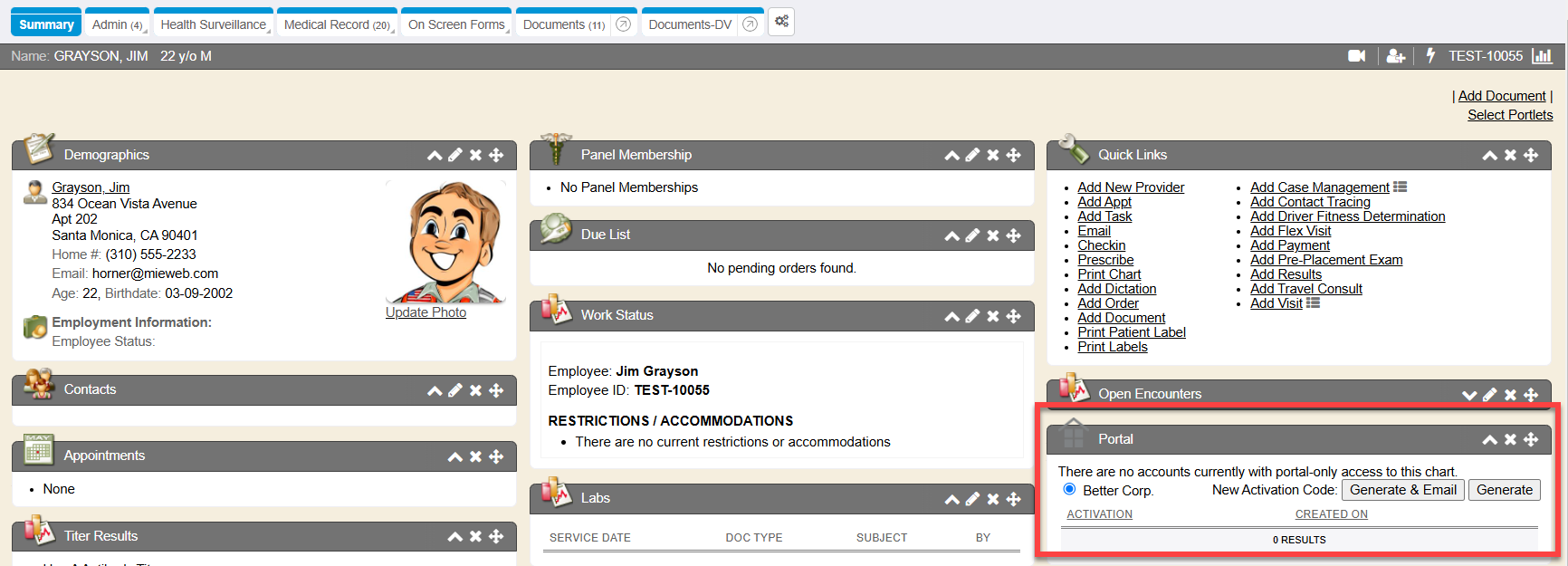1568x566 pixels.
Task: Click the lightning bolt icon in header
Action: pos(1430,56)
